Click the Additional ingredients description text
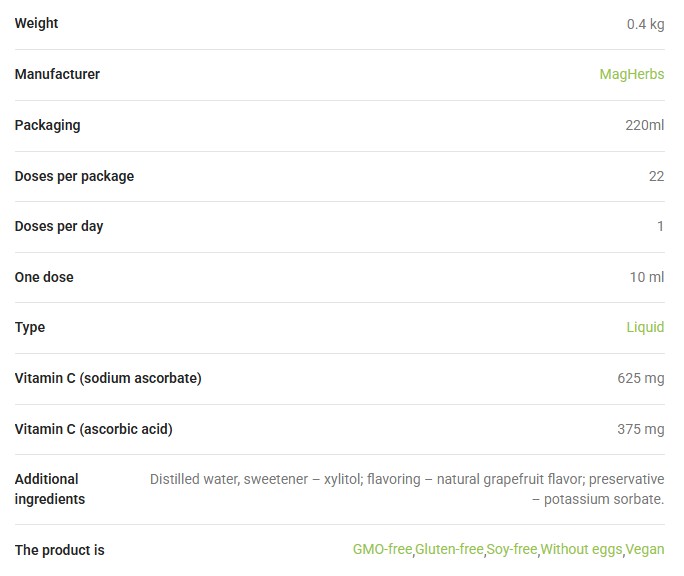This screenshot has width=684, height=576. pyautogui.click(x=406, y=489)
